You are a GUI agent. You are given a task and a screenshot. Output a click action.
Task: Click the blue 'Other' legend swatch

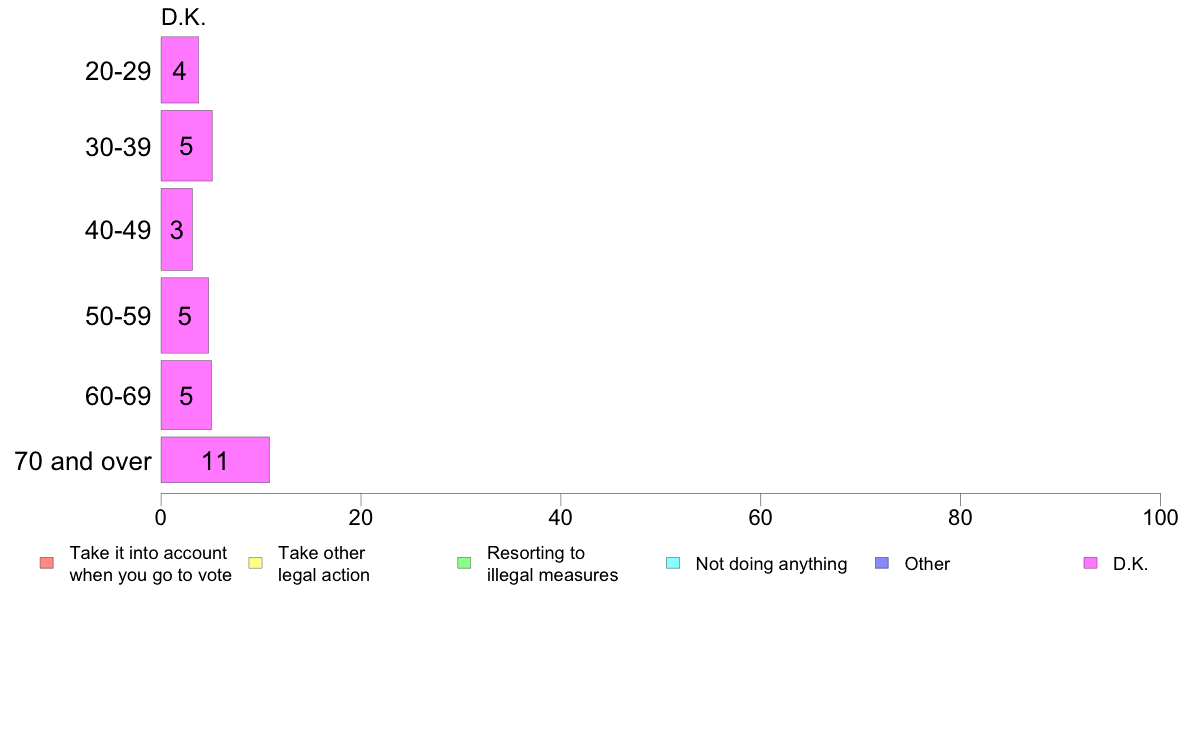coord(882,563)
